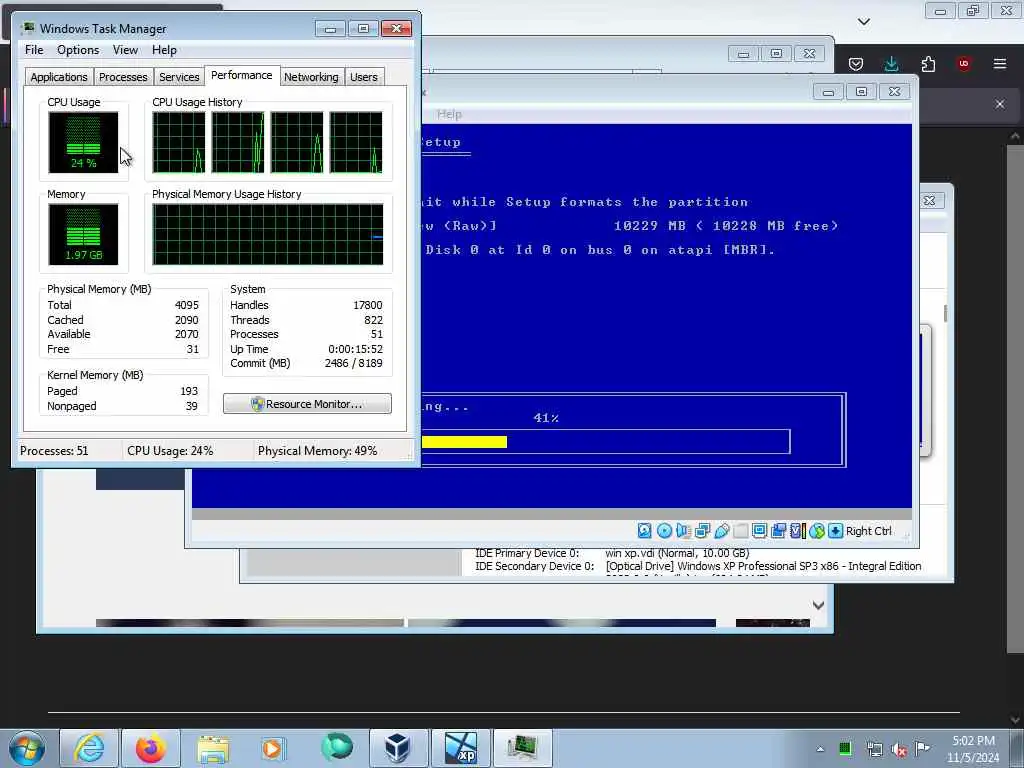Click the yellow format progress bar
This screenshot has height=768, width=1024.
click(x=464, y=442)
